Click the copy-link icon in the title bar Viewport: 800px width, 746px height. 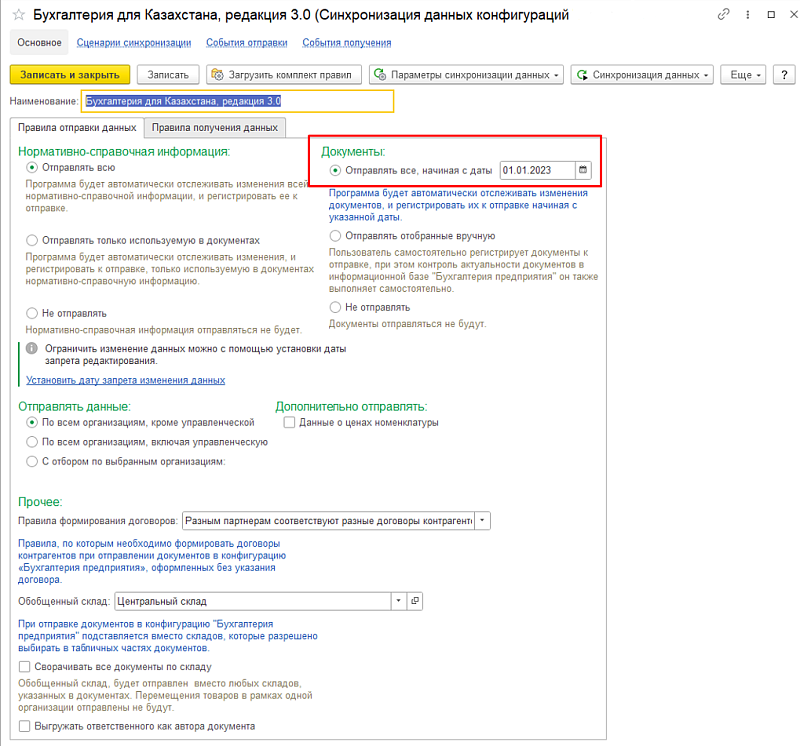click(x=724, y=16)
